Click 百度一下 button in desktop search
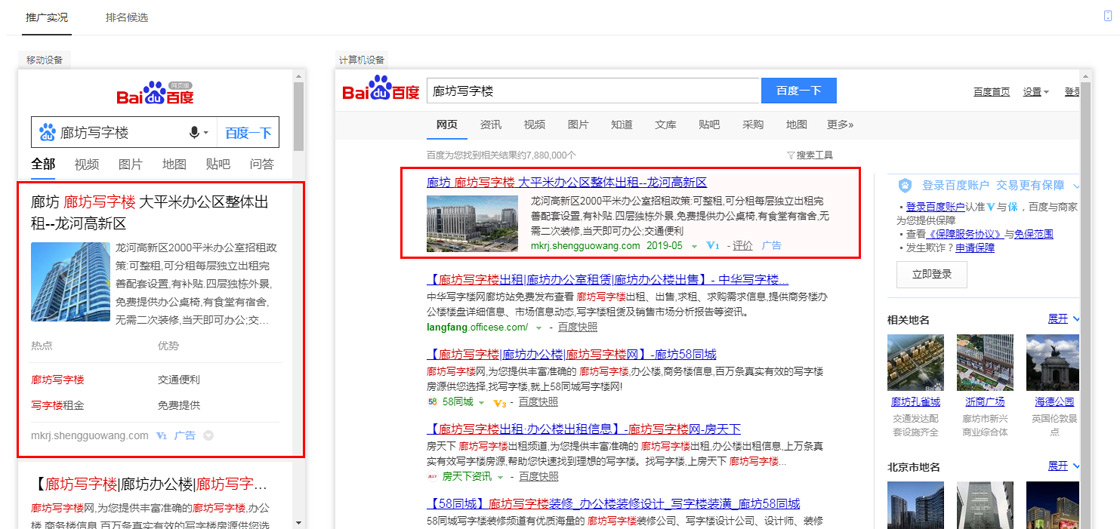 (799, 91)
